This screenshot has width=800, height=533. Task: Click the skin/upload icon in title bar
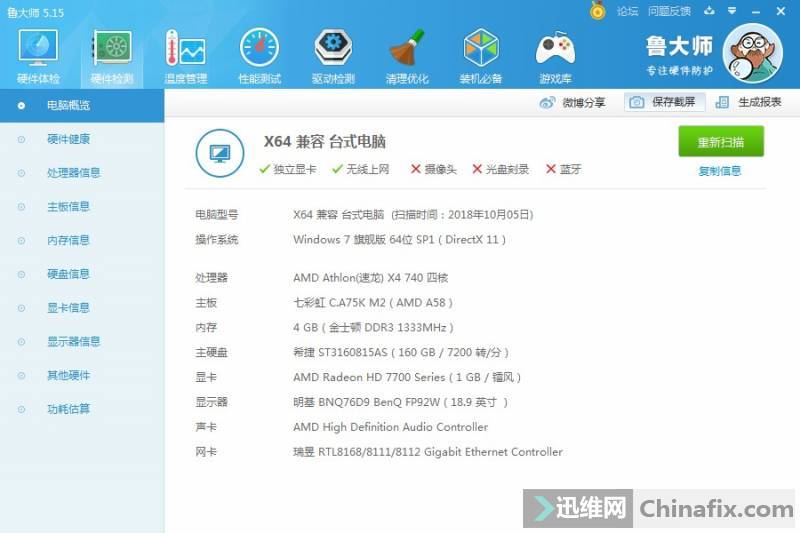(709, 11)
